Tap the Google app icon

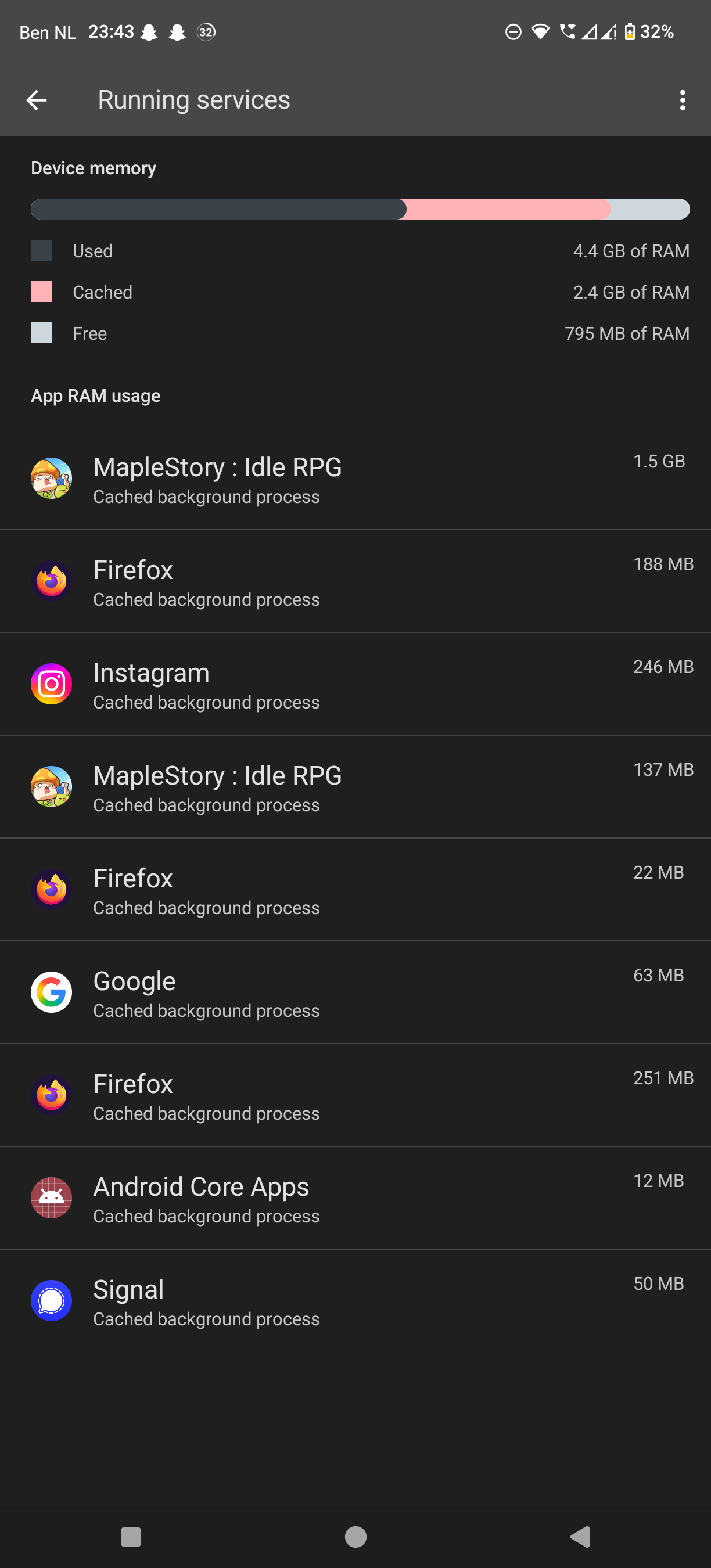52,992
